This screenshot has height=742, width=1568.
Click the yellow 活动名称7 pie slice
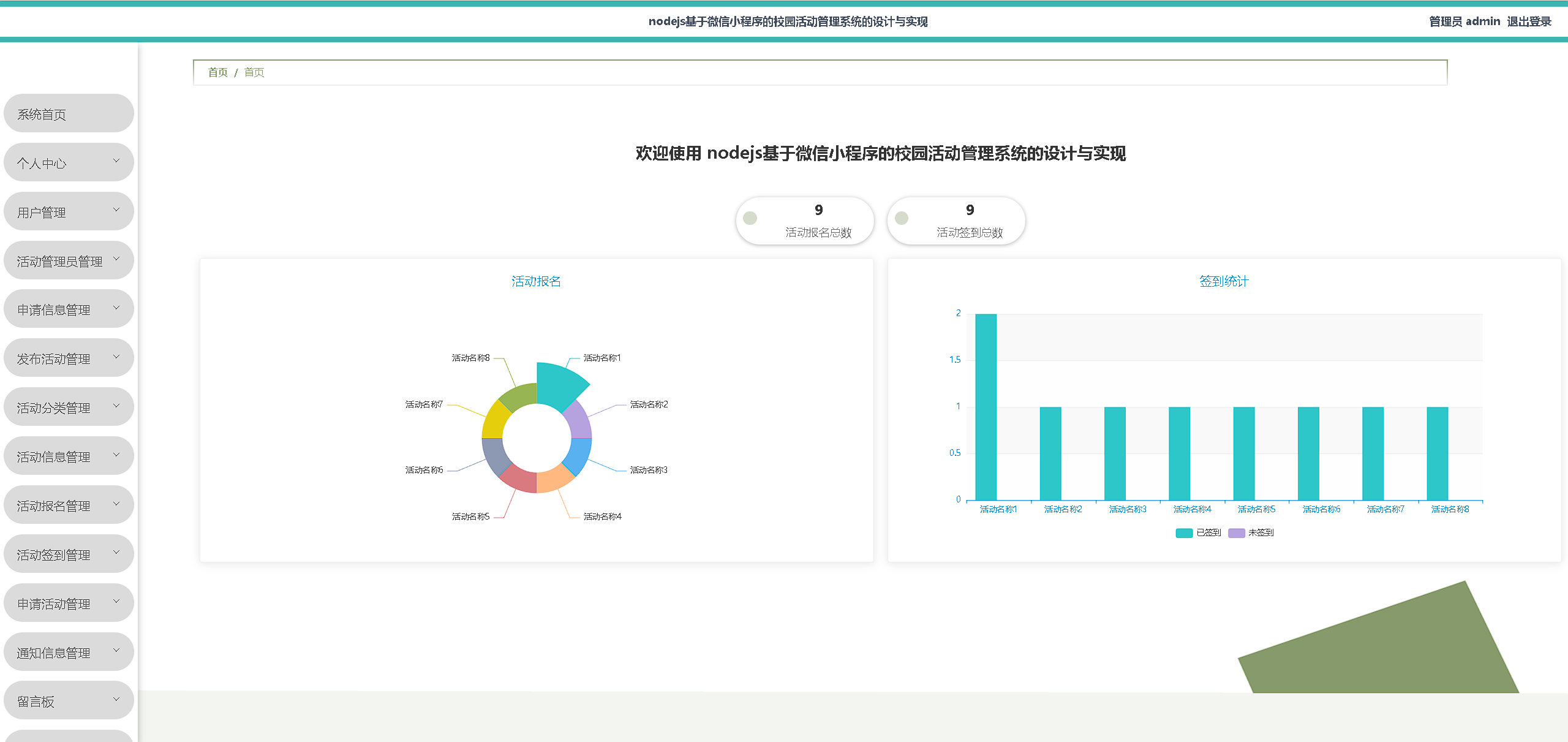pyautogui.click(x=493, y=421)
